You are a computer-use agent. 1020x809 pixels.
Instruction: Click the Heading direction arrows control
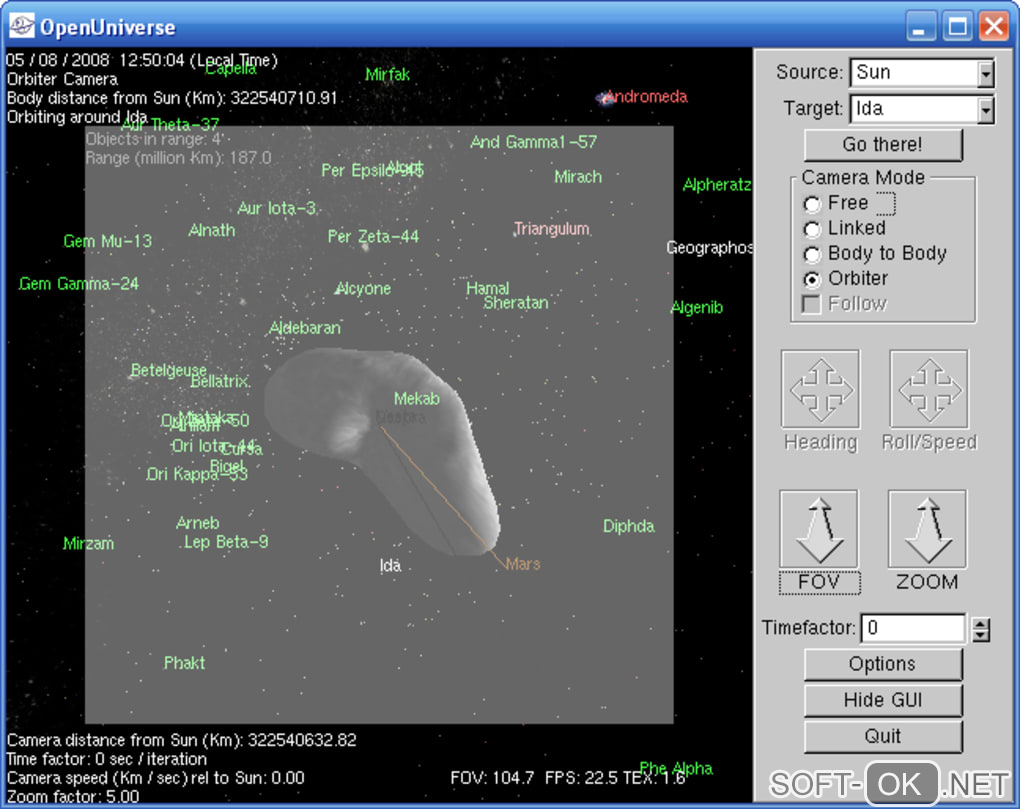(x=820, y=389)
